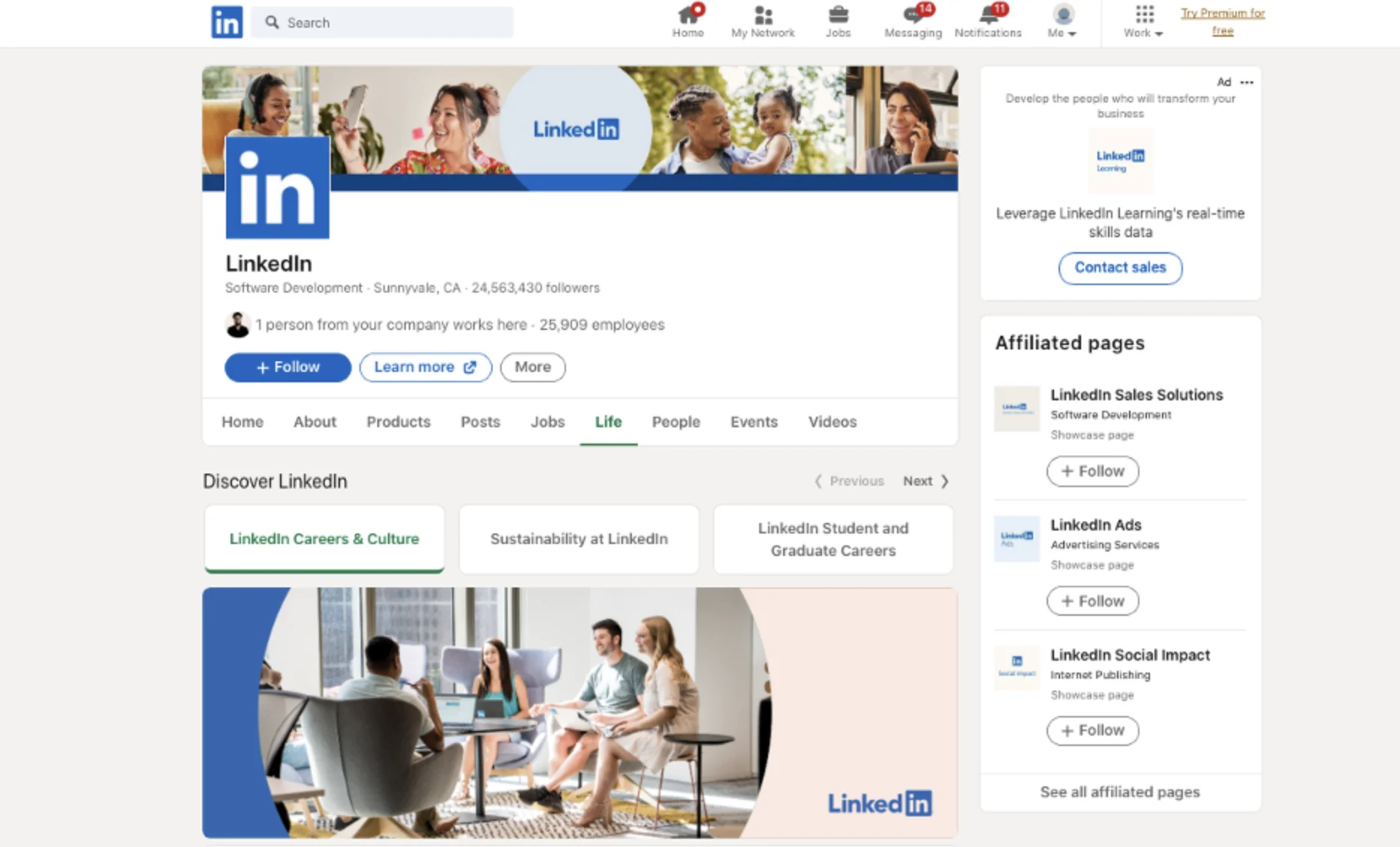This screenshot has width=1400, height=847.
Task: Select LinkedIn Student and Graduate Careers card
Action: click(833, 539)
